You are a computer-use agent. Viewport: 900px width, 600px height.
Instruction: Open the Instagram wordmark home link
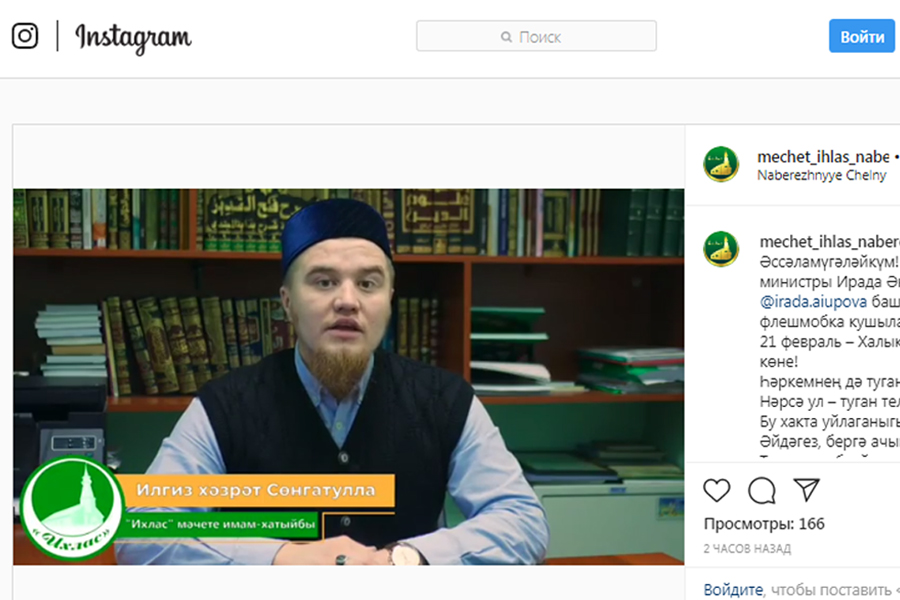[133, 38]
